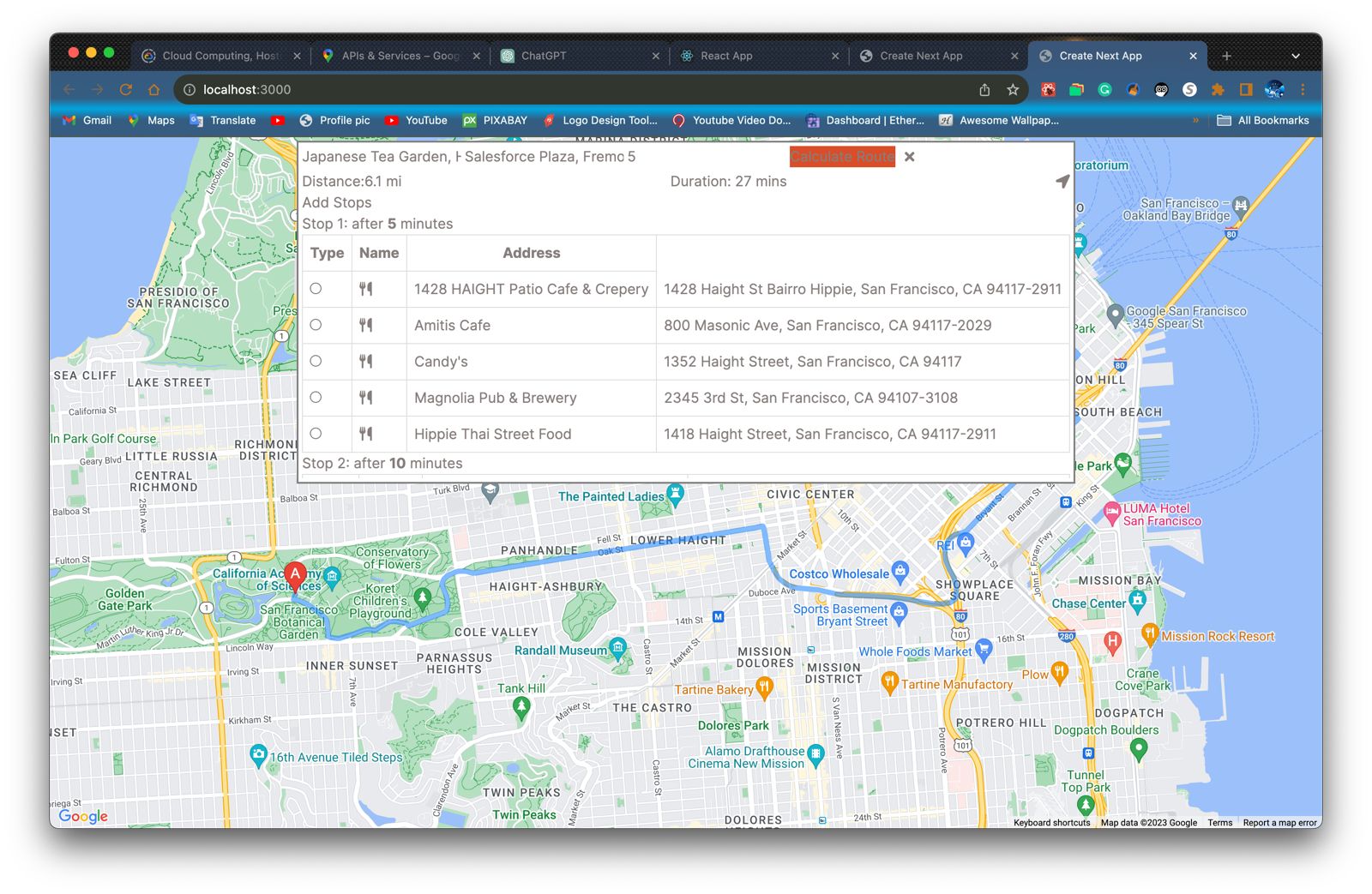This screenshot has height=894, width=1372.
Task: Show hidden bookmarks with the overflow chevron
Action: tap(1195, 121)
